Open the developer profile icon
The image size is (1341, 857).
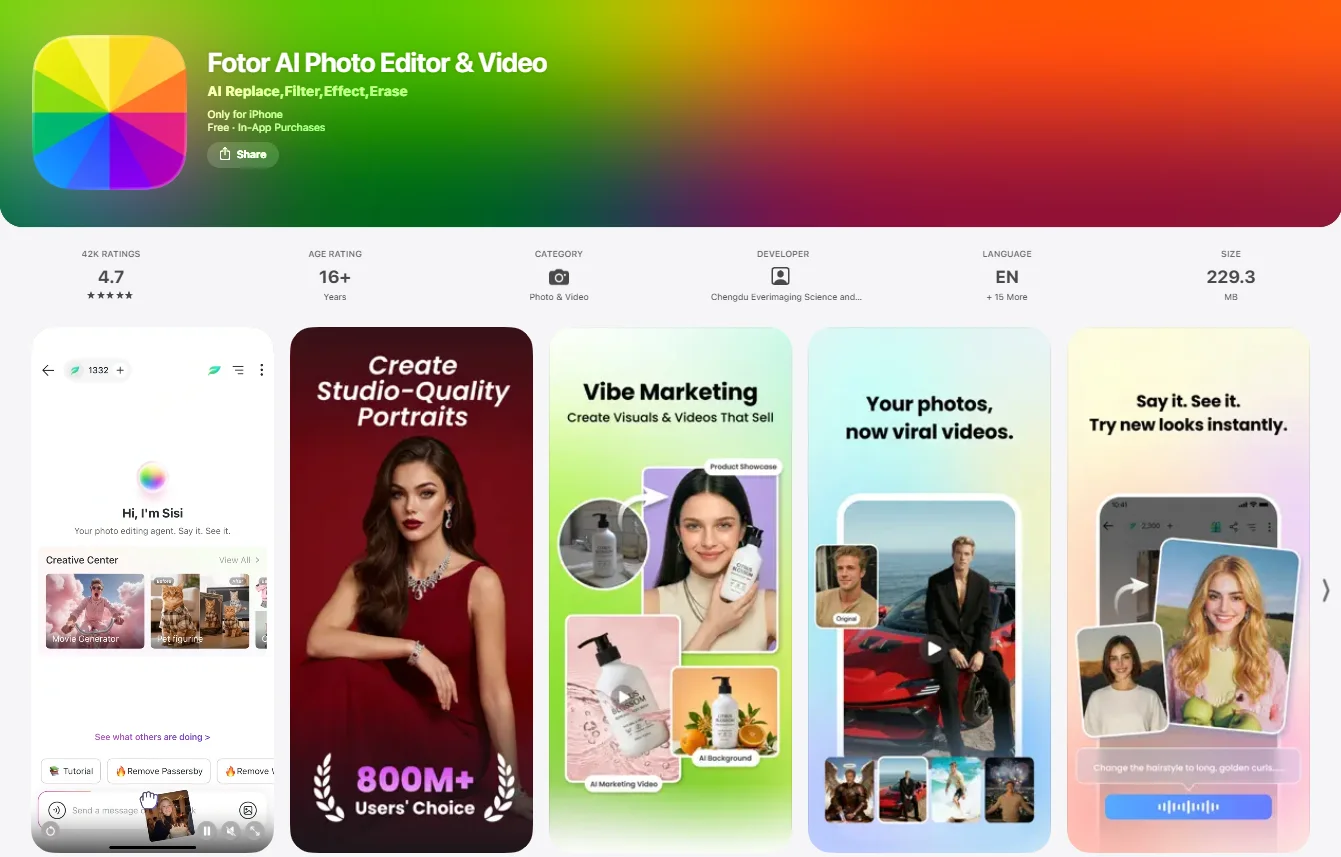click(780, 276)
